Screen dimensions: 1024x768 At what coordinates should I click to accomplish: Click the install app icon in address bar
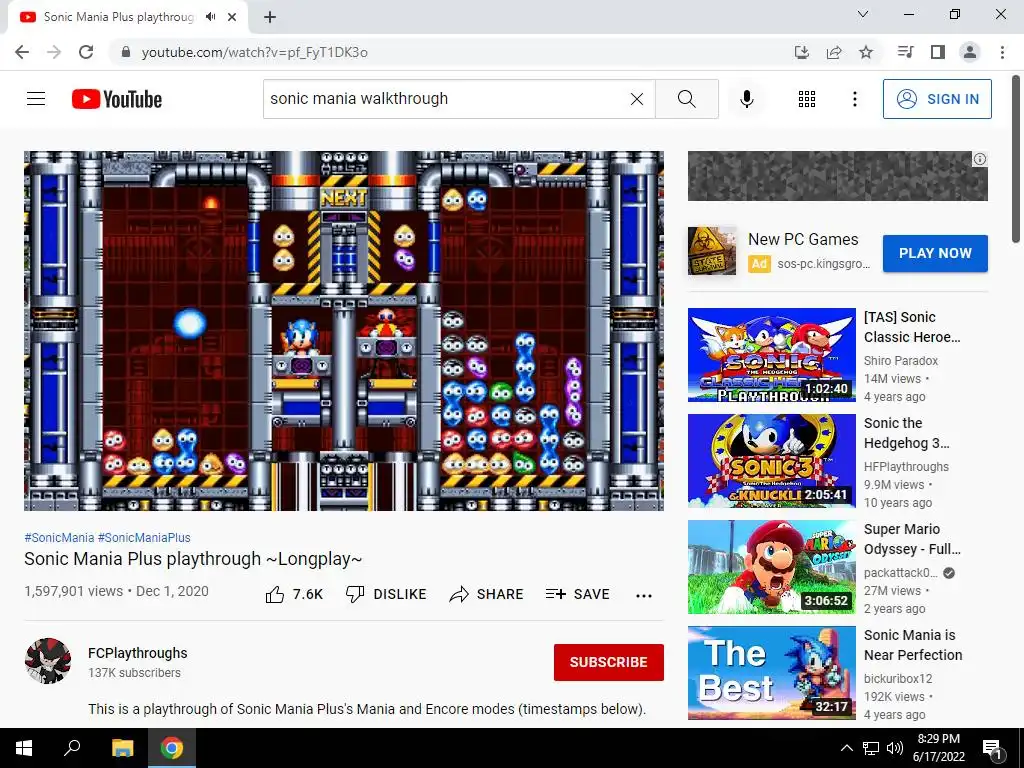pyautogui.click(x=801, y=52)
